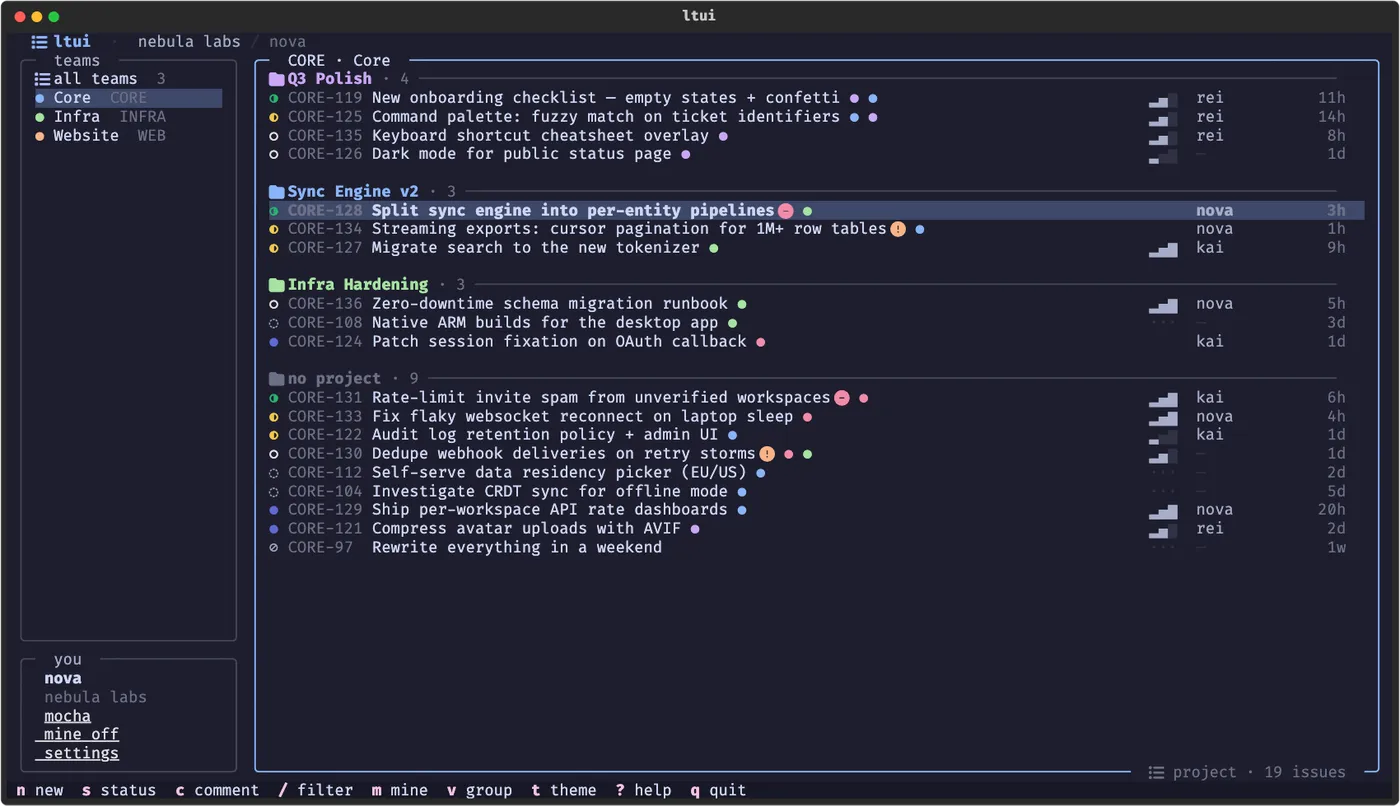Click the 20h age on CORE-129
Screen dimensions: 1400x806
pos(1332,510)
